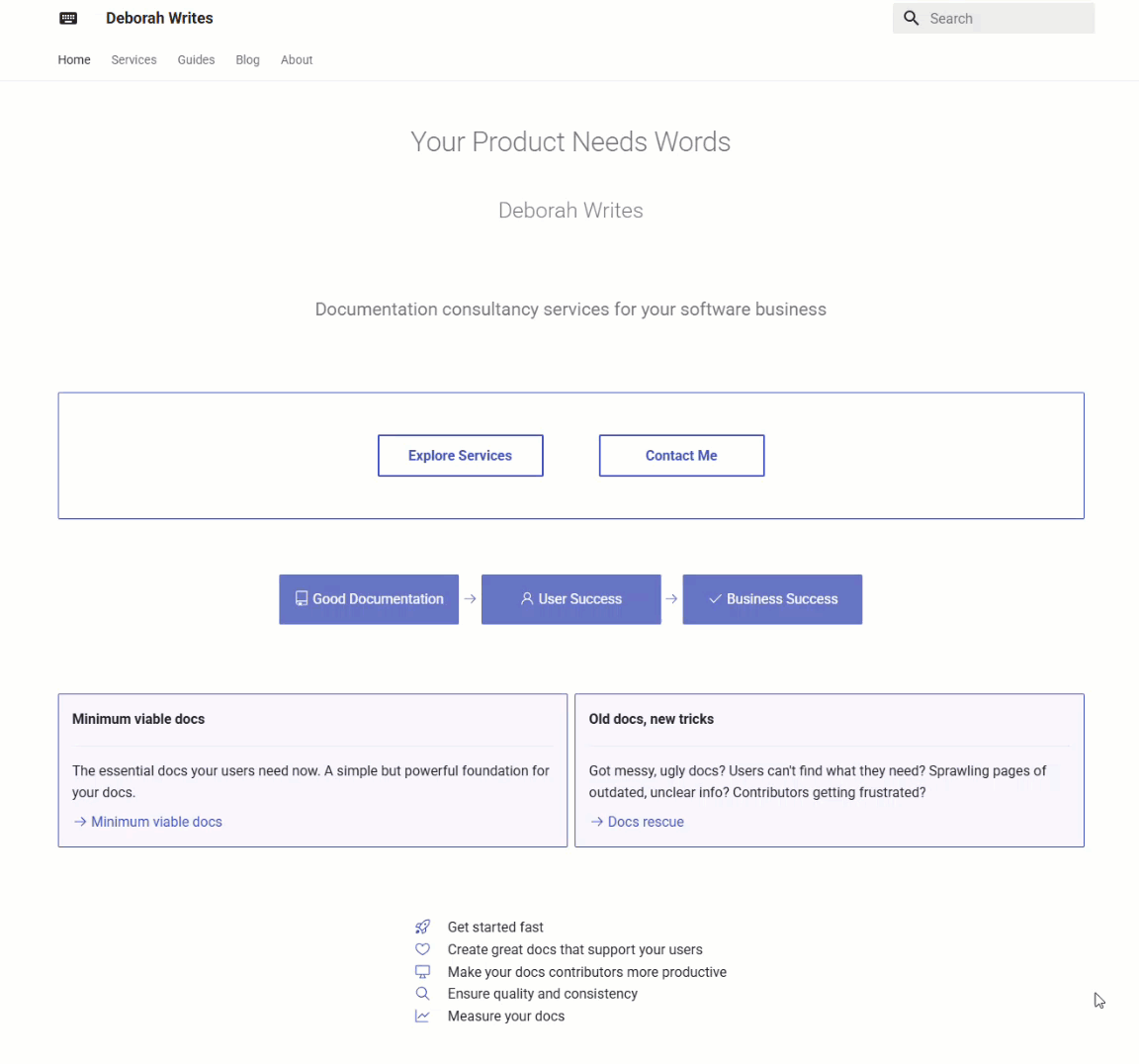Go to the Guides tab
This screenshot has width=1139, height=1064.
coord(196,60)
